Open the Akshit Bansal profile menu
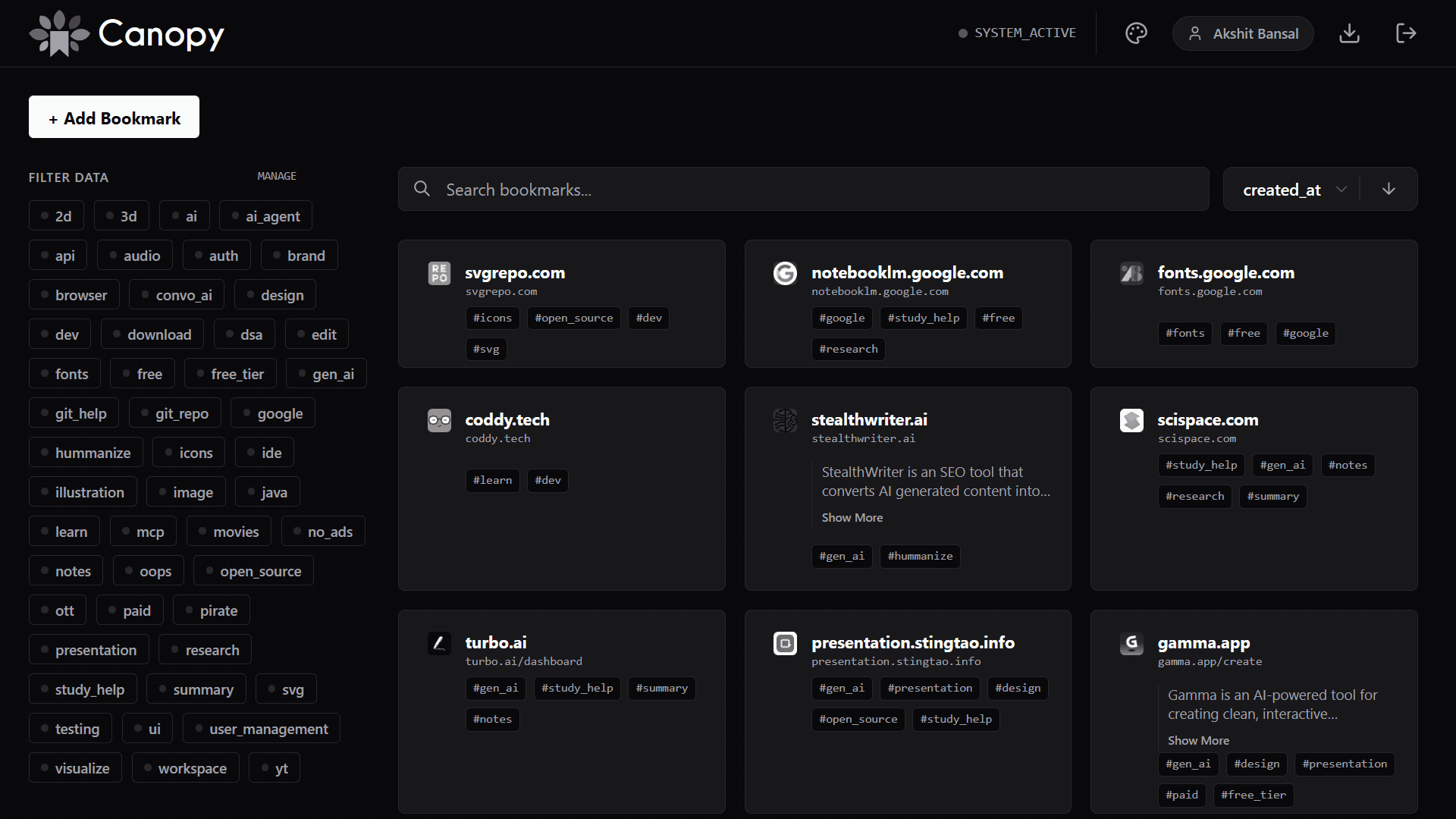The height and width of the screenshot is (819, 1456). (1242, 33)
